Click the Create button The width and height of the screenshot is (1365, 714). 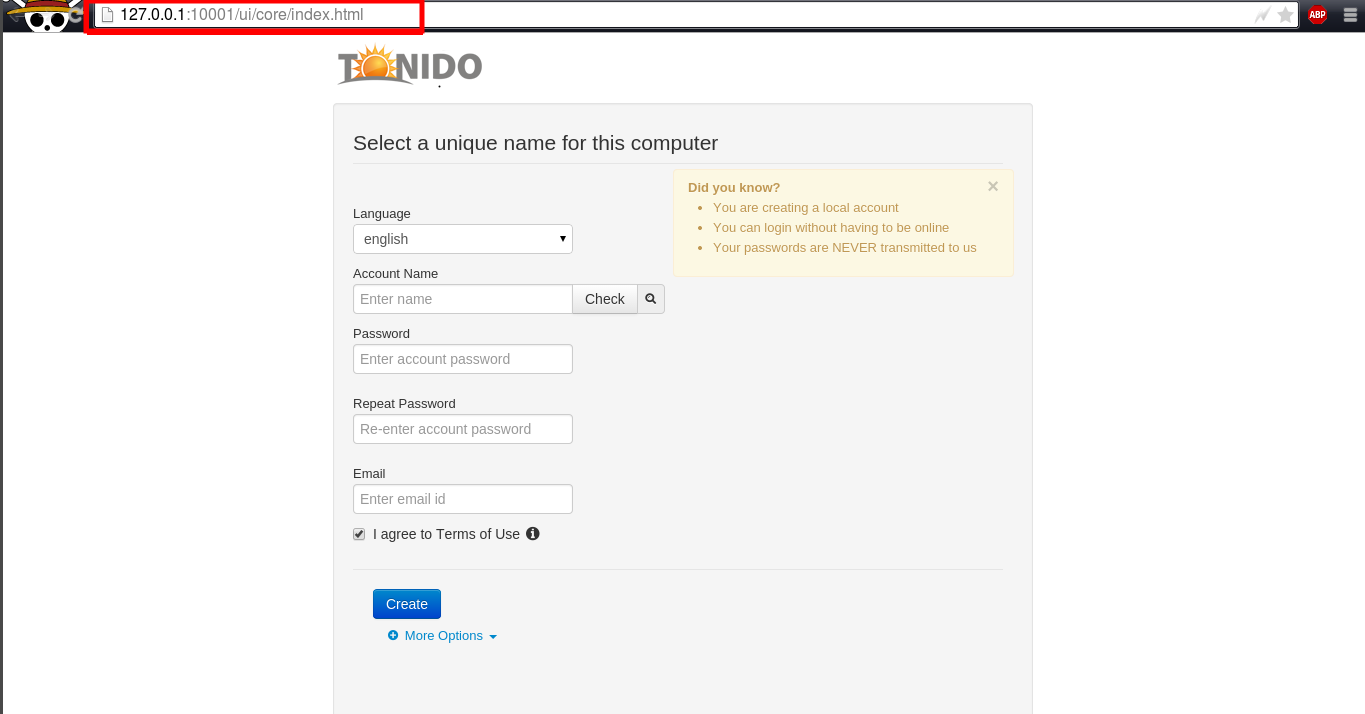pyautogui.click(x=406, y=603)
